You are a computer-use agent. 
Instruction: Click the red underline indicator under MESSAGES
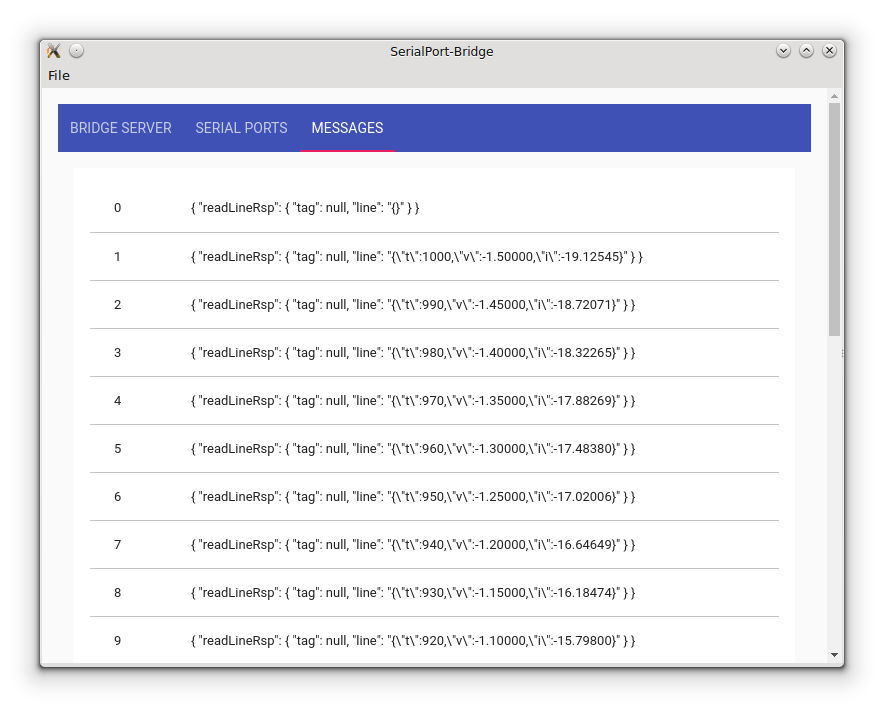[x=347, y=151]
